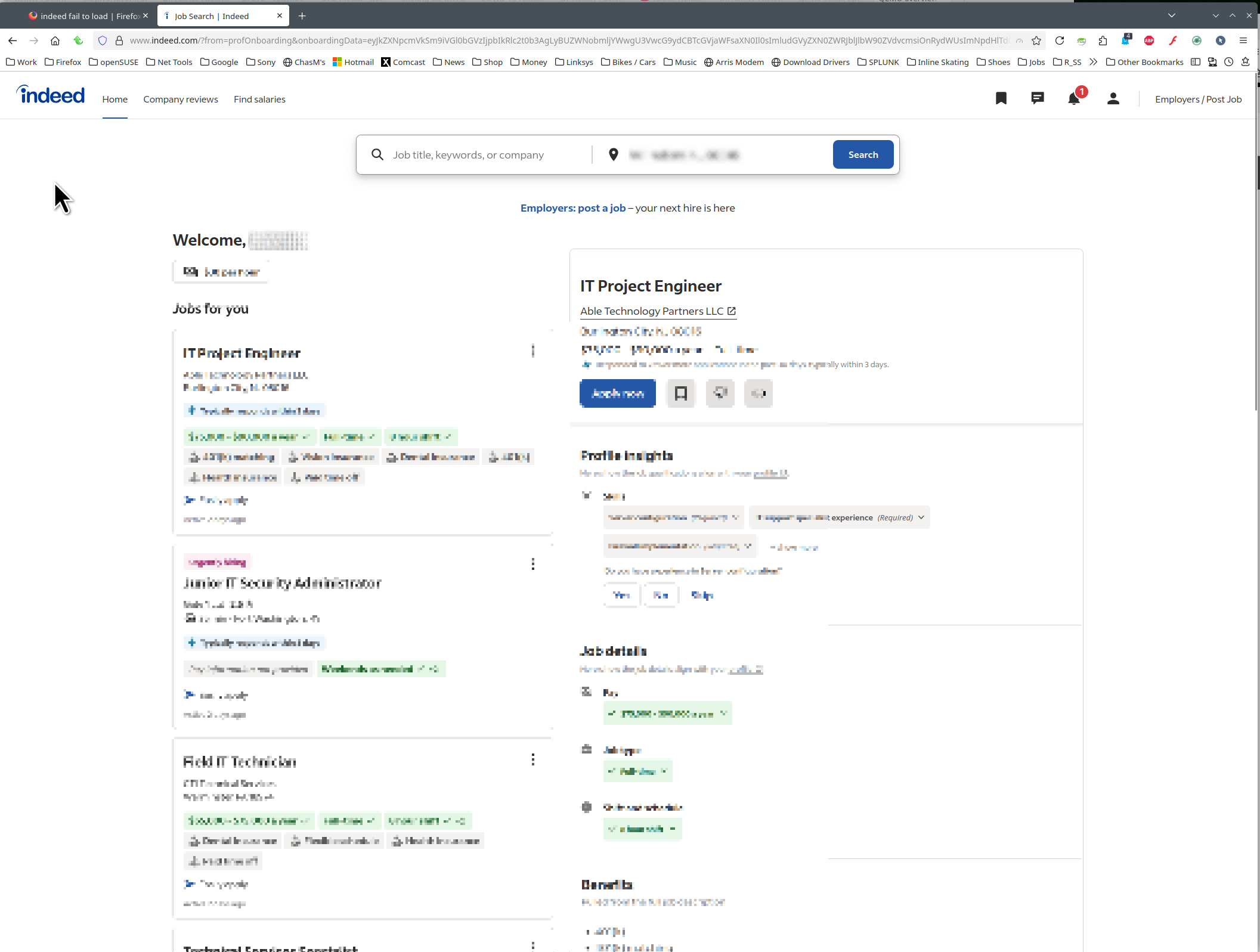Go back with the browser back arrow
The height and width of the screenshot is (952, 1260).
click(13, 41)
